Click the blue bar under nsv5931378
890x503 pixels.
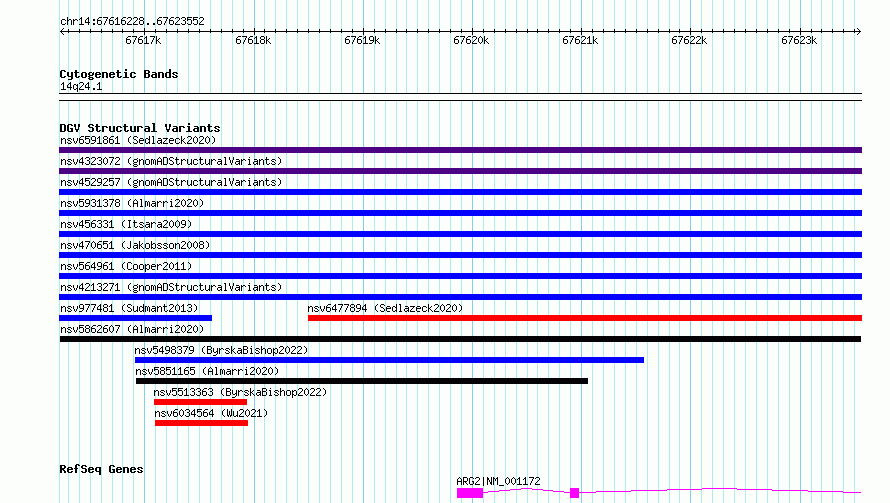pos(460,213)
